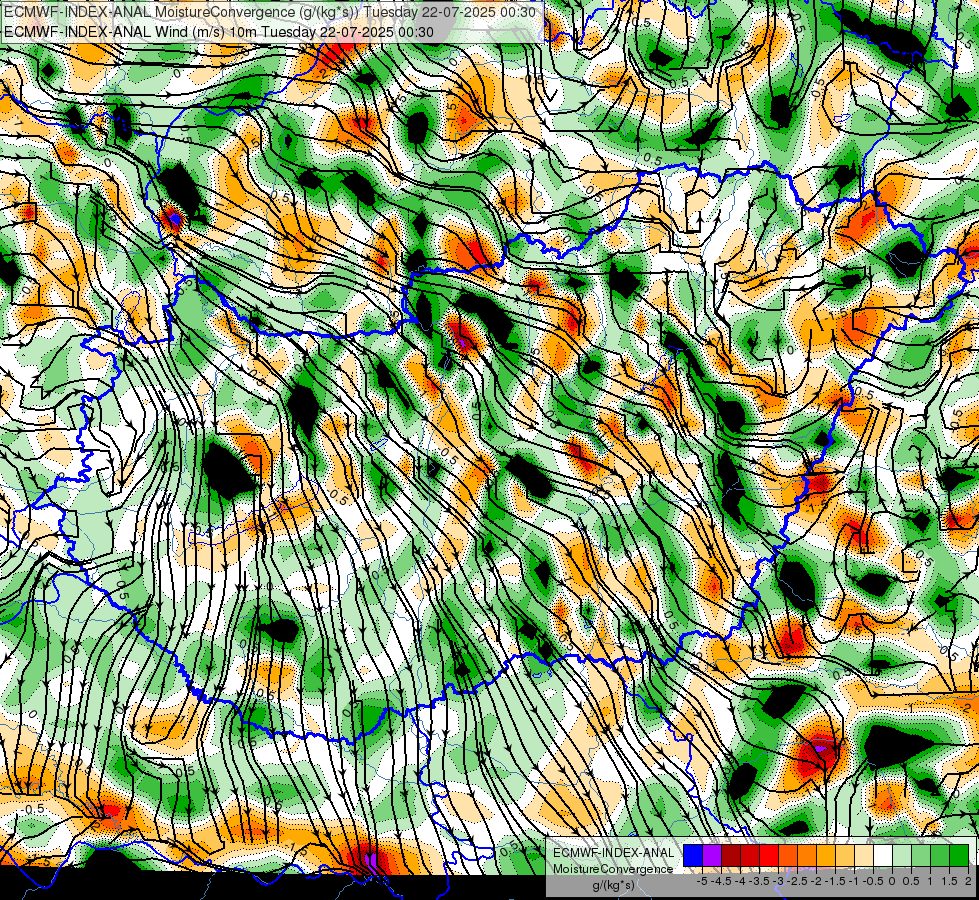Select the red-orange swatch between -3 and -2.5
The width and height of the screenshot is (979, 900).
(x=788, y=855)
